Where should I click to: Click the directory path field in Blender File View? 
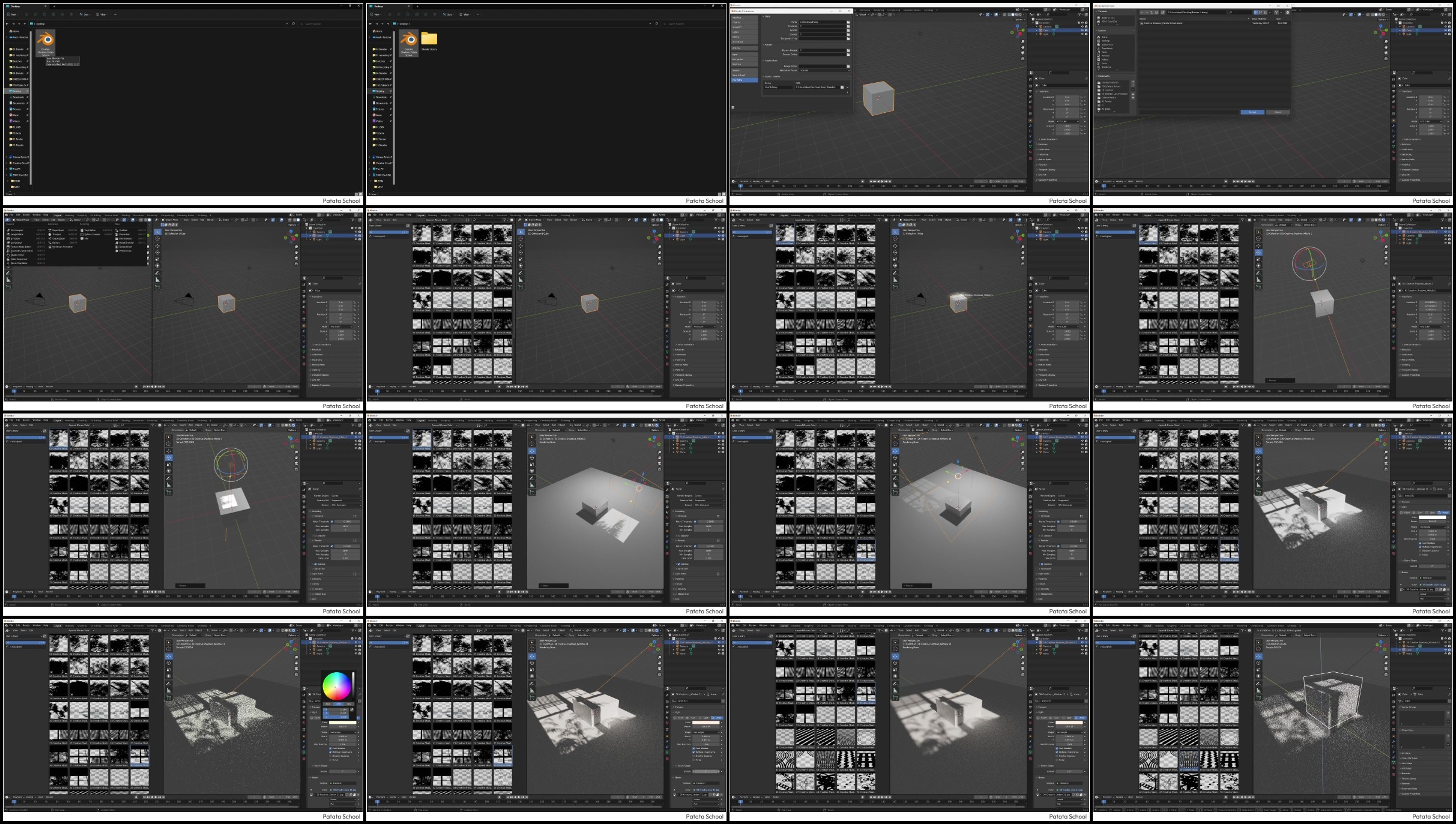(x=1197, y=13)
